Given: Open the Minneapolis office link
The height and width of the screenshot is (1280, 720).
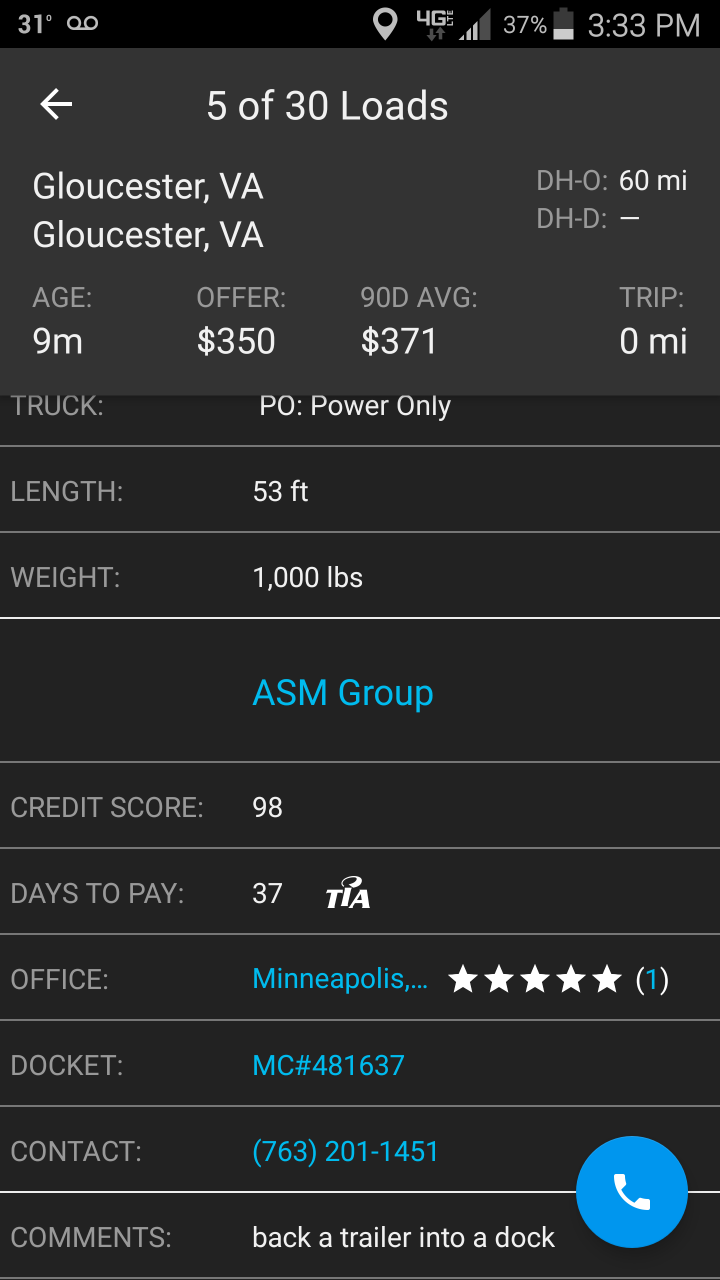Looking at the screenshot, I should (x=340, y=979).
